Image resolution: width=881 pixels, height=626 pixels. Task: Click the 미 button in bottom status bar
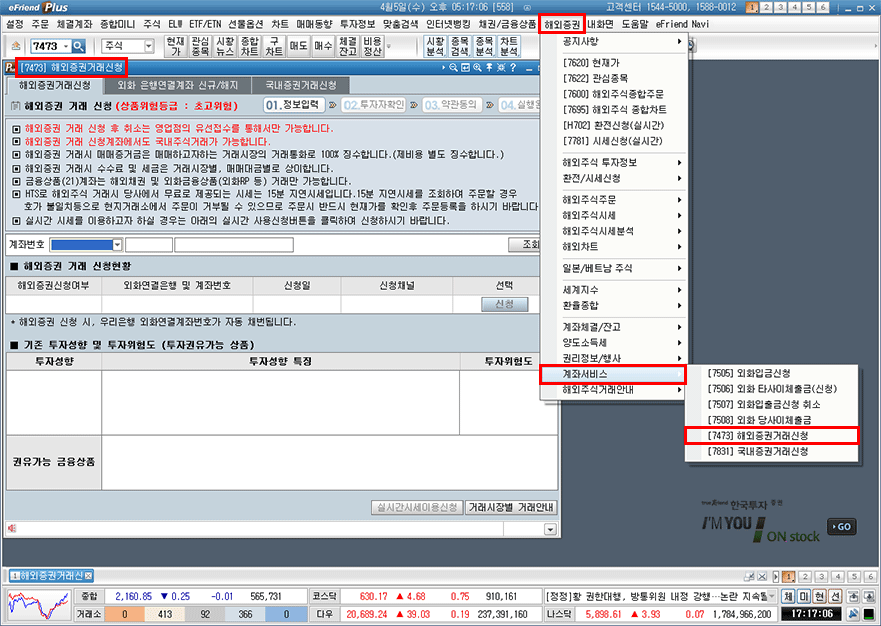click(804, 597)
